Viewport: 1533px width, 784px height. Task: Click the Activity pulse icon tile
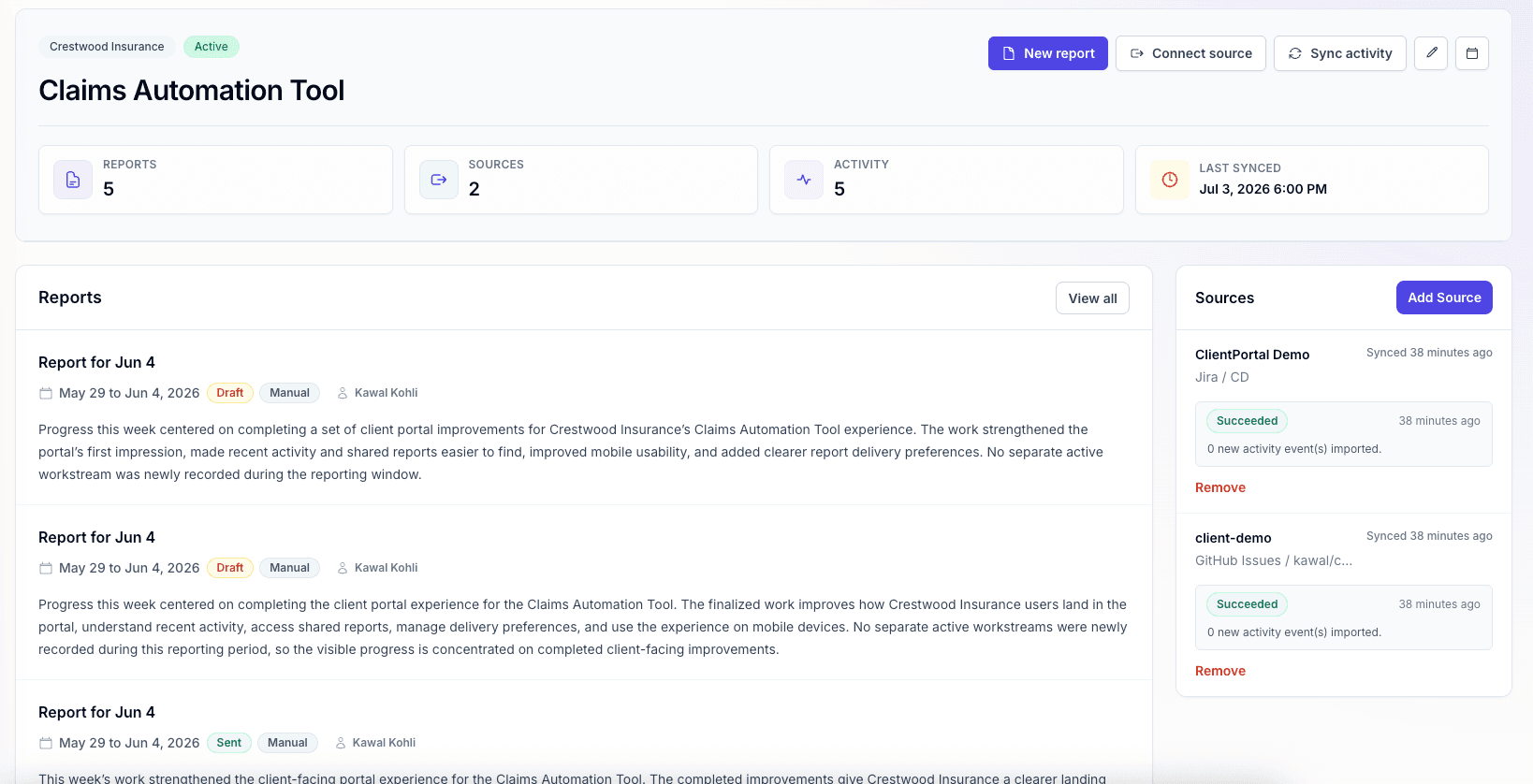pos(804,180)
